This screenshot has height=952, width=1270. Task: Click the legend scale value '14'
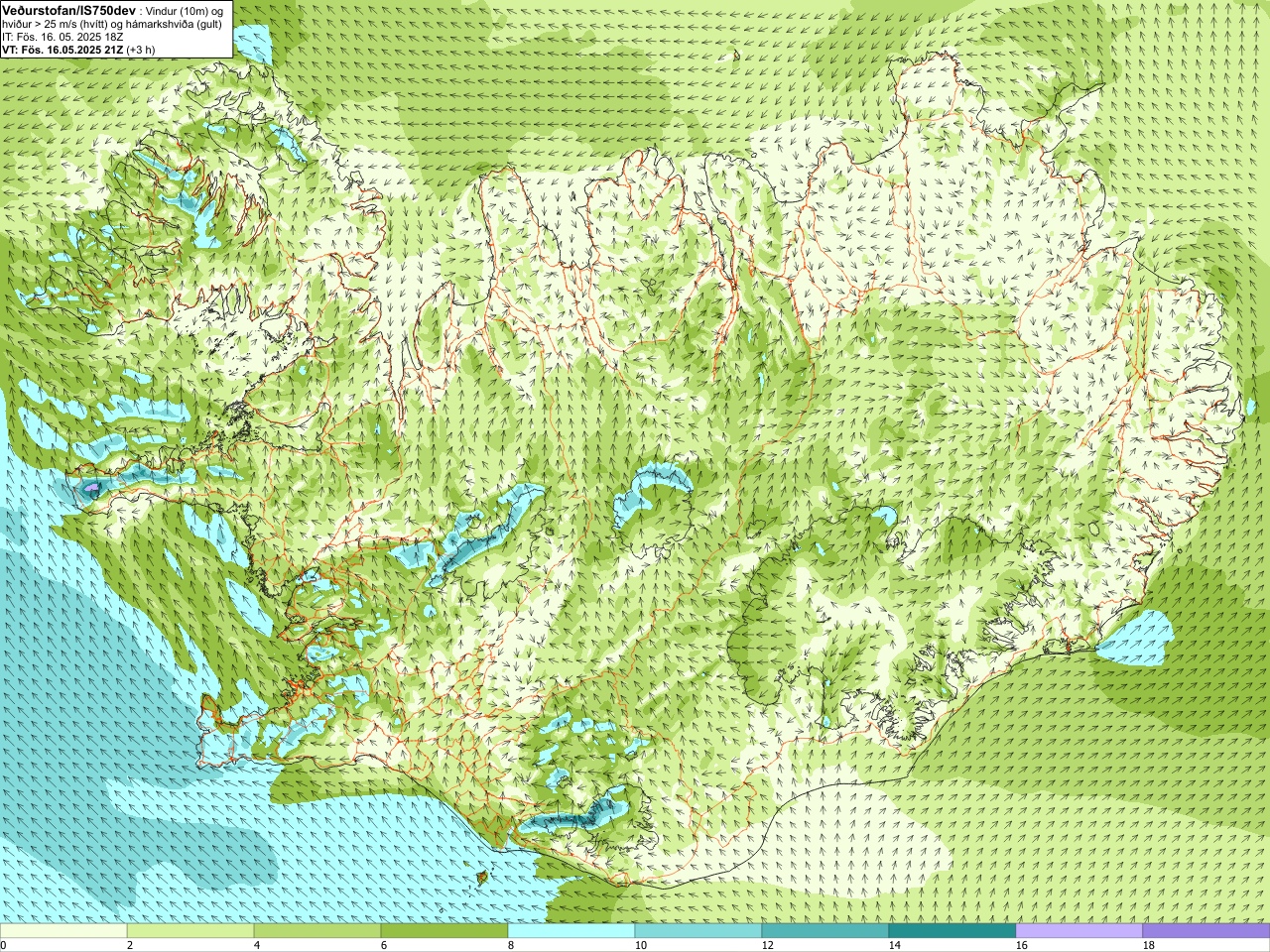click(894, 945)
